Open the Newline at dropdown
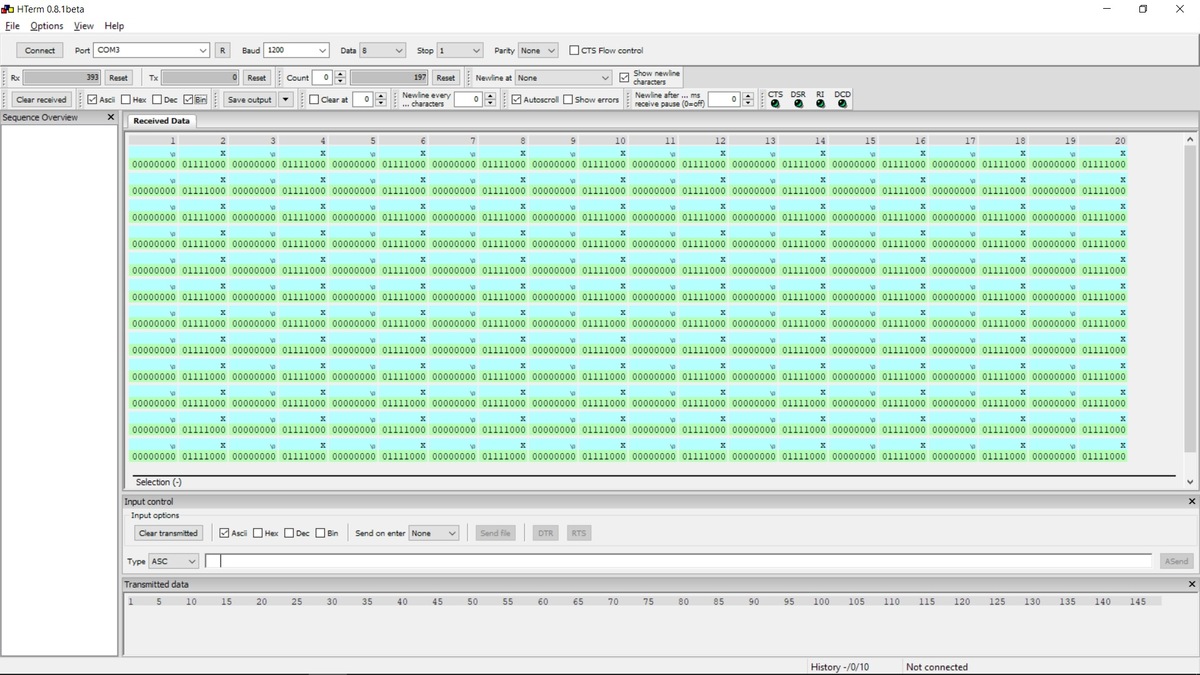1200x675 pixels. [x=563, y=77]
